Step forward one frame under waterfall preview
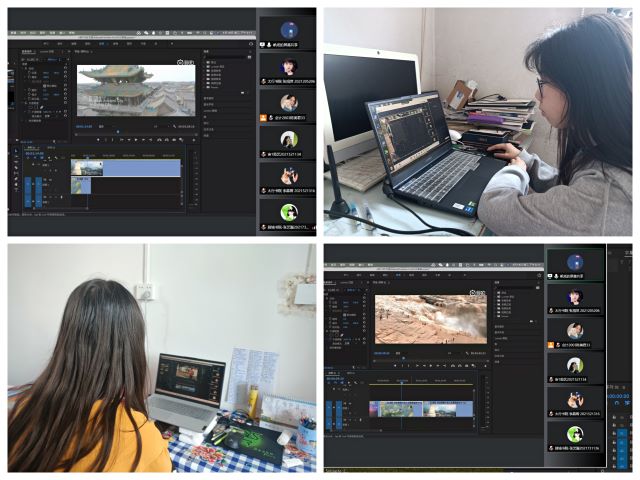 pos(438,366)
